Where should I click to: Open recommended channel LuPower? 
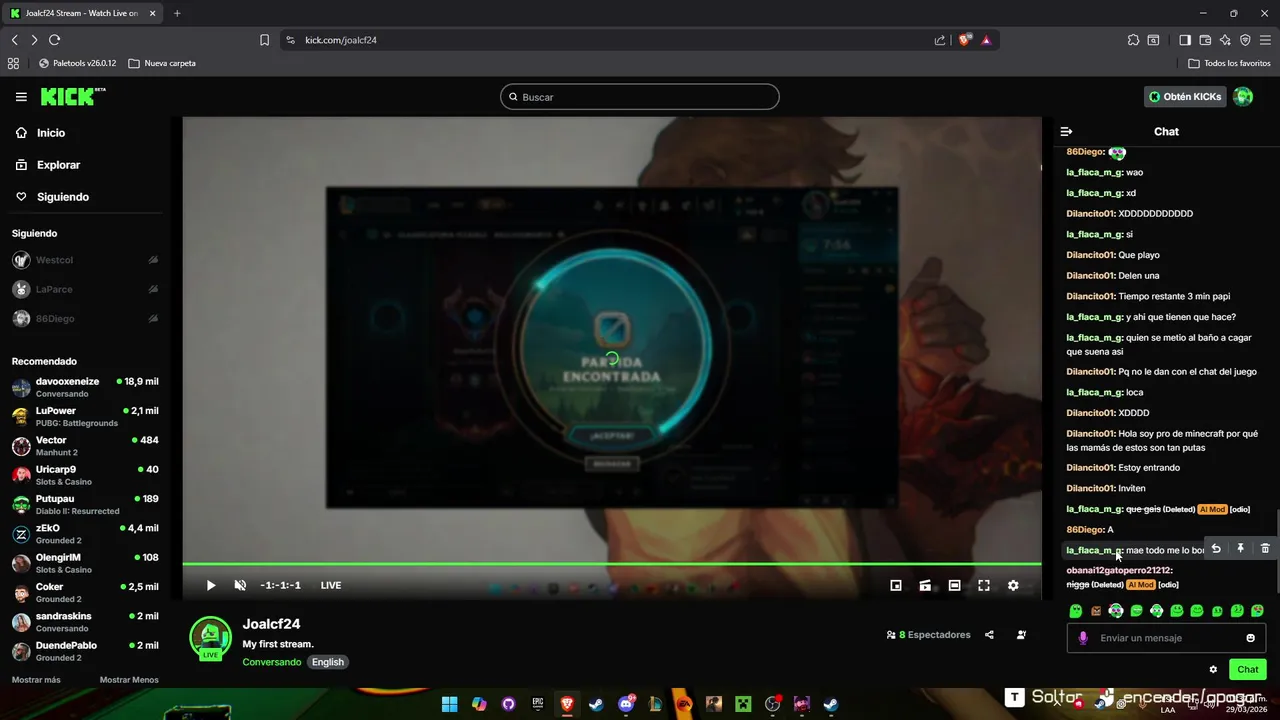[85, 416]
